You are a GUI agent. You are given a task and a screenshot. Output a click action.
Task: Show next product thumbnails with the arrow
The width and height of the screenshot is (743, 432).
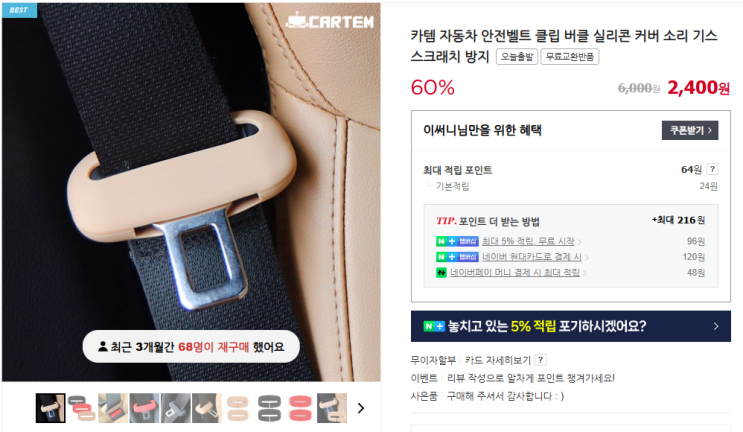[x=361, y=408]
